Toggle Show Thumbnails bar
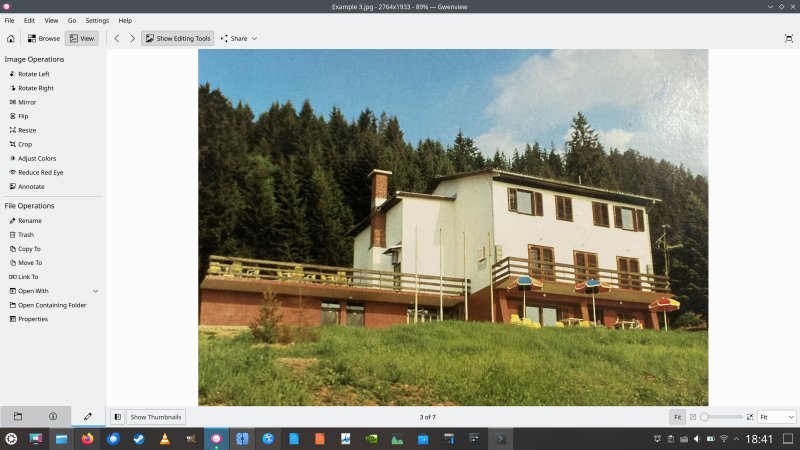 coord(156,417)
